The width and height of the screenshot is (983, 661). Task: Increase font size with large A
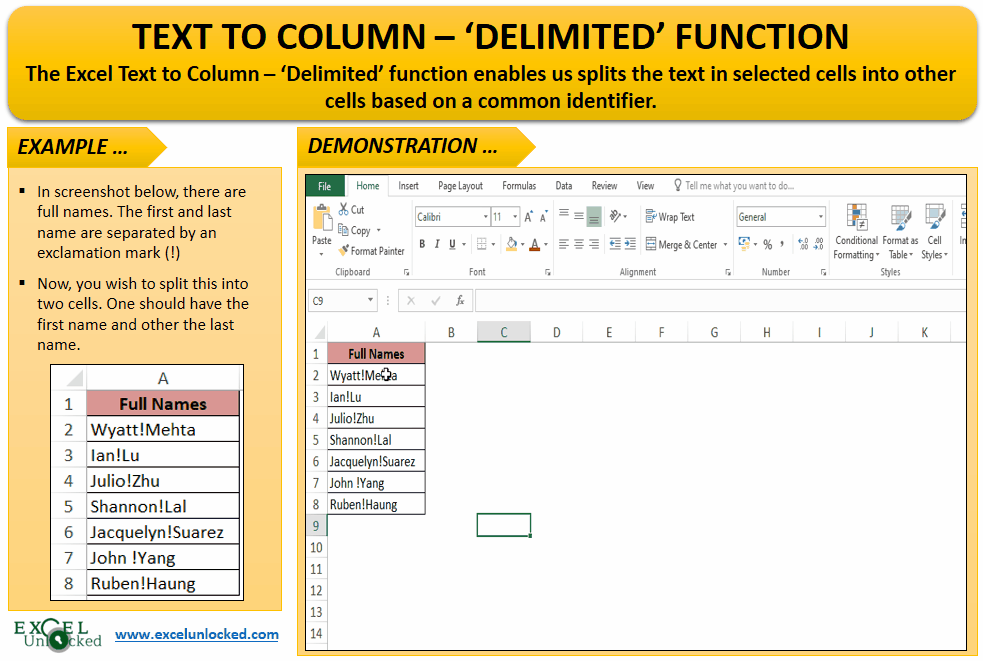[x=528, y=217]
